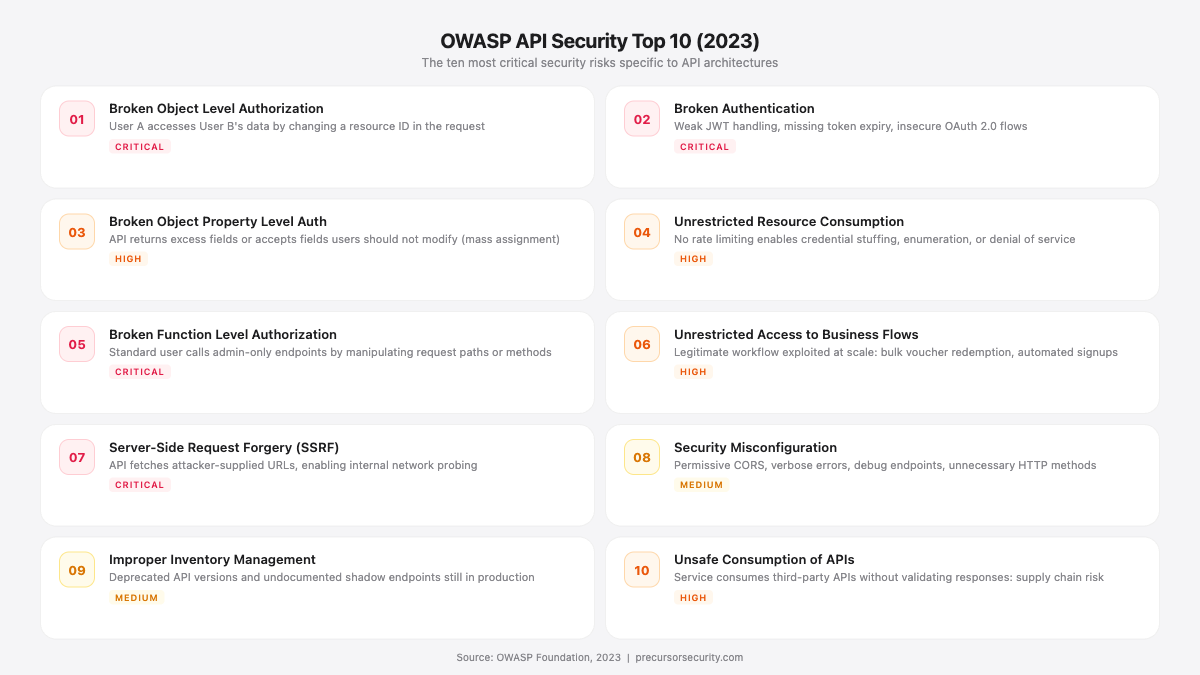Expand the Broken Object Property Level Auth card
Viewport: 1200px width, 675px height.
point(317,249)
